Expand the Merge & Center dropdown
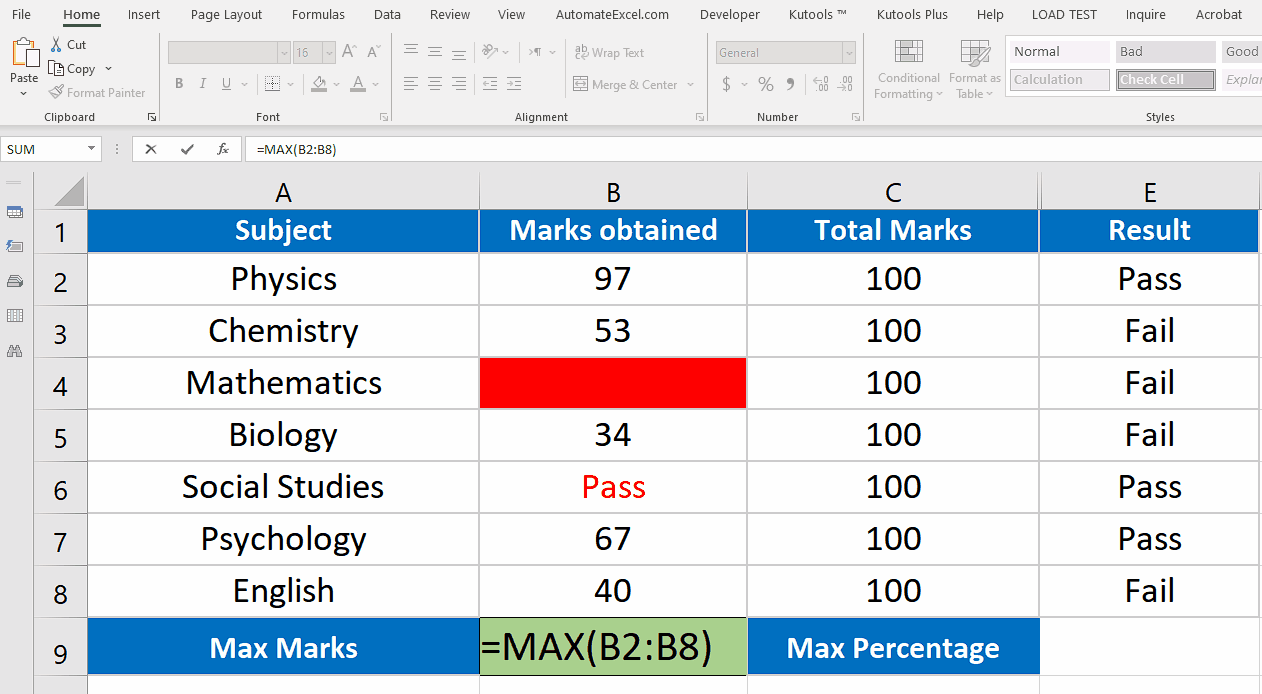The width and height of the screenshot is (1262, 694). [691, 84]
